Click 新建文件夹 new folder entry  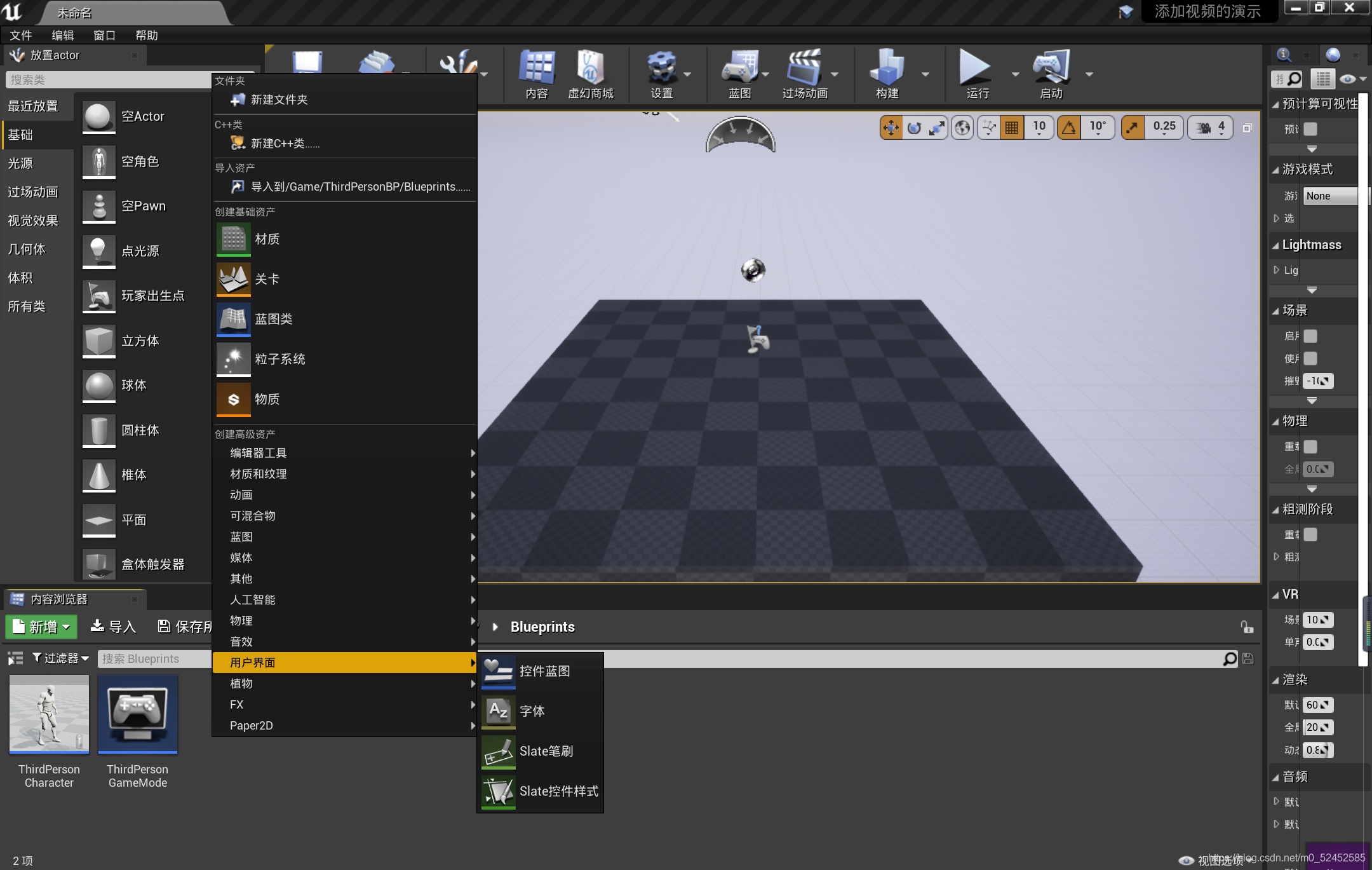pyautogui.click(x=345, y=100)
